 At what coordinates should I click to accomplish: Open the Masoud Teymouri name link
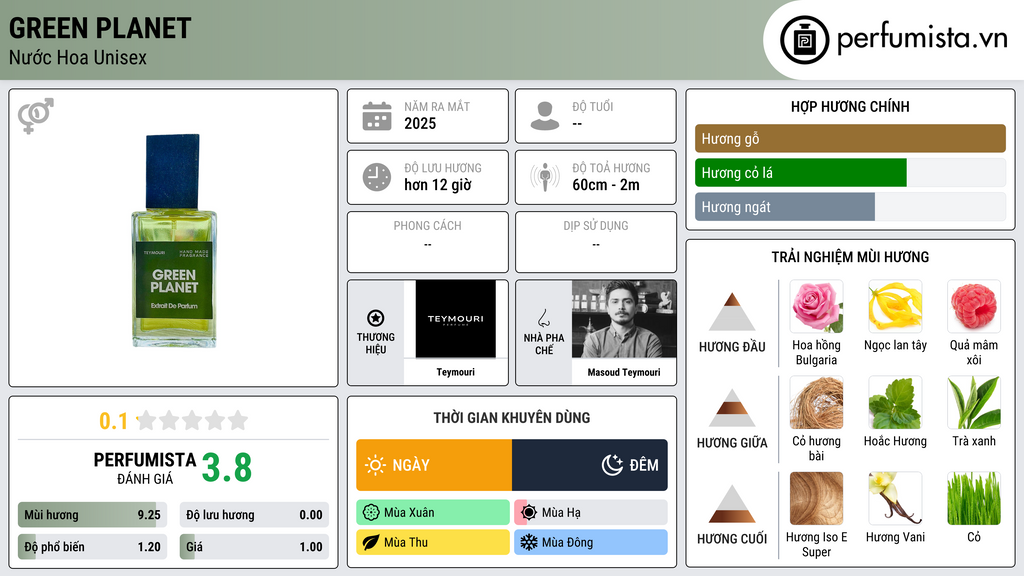[624, 372]
